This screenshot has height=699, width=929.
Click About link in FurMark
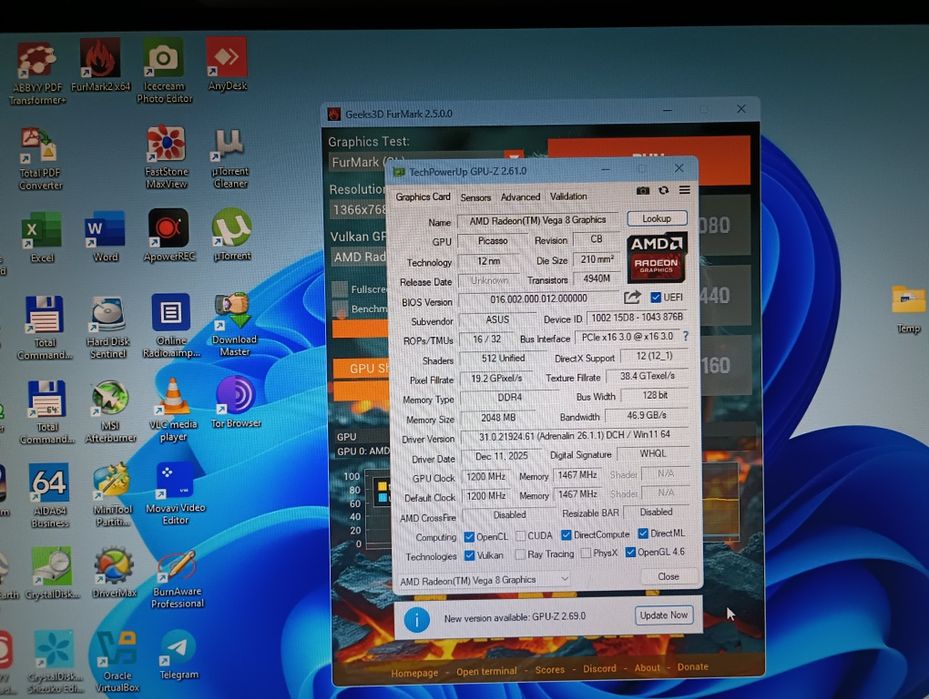click(x=647, y=668)
